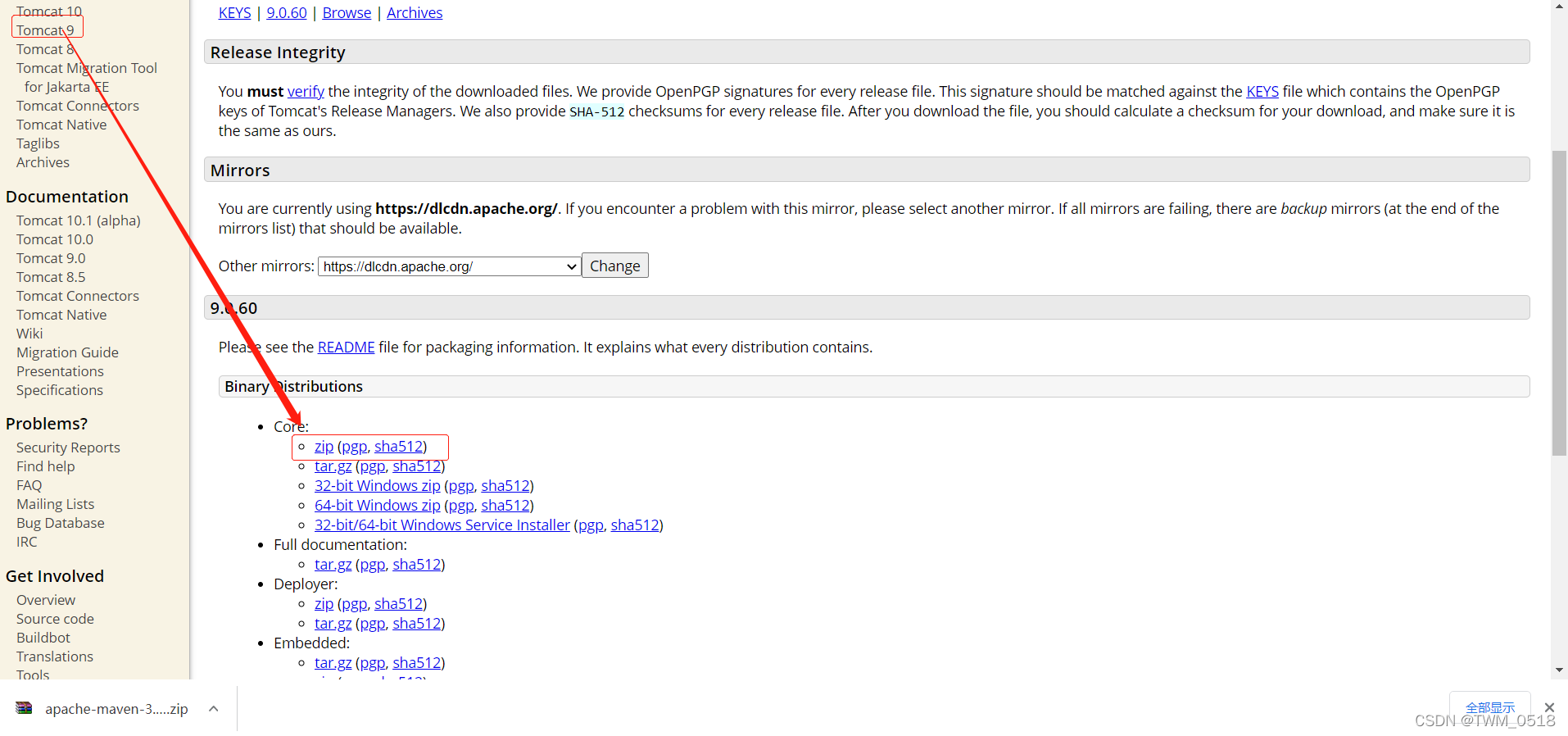The width and height of the screenshot is (1568, 736).
Task: Open the IRC link
Action: [27, 542]
